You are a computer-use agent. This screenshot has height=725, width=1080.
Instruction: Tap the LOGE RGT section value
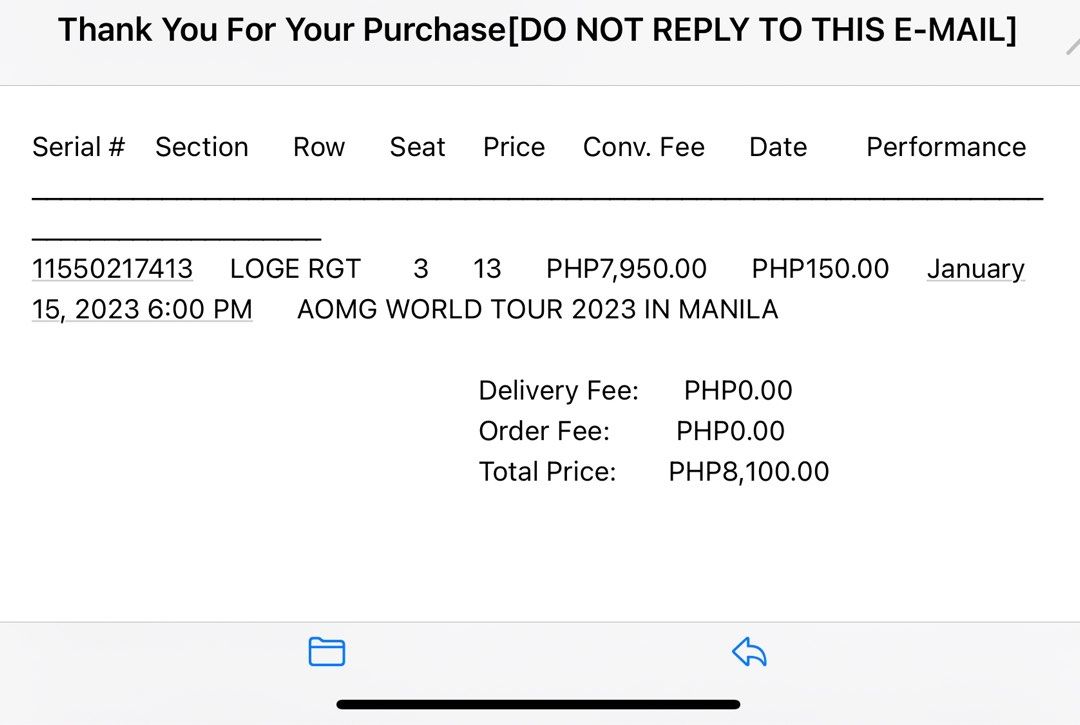[x=295, y=269]
